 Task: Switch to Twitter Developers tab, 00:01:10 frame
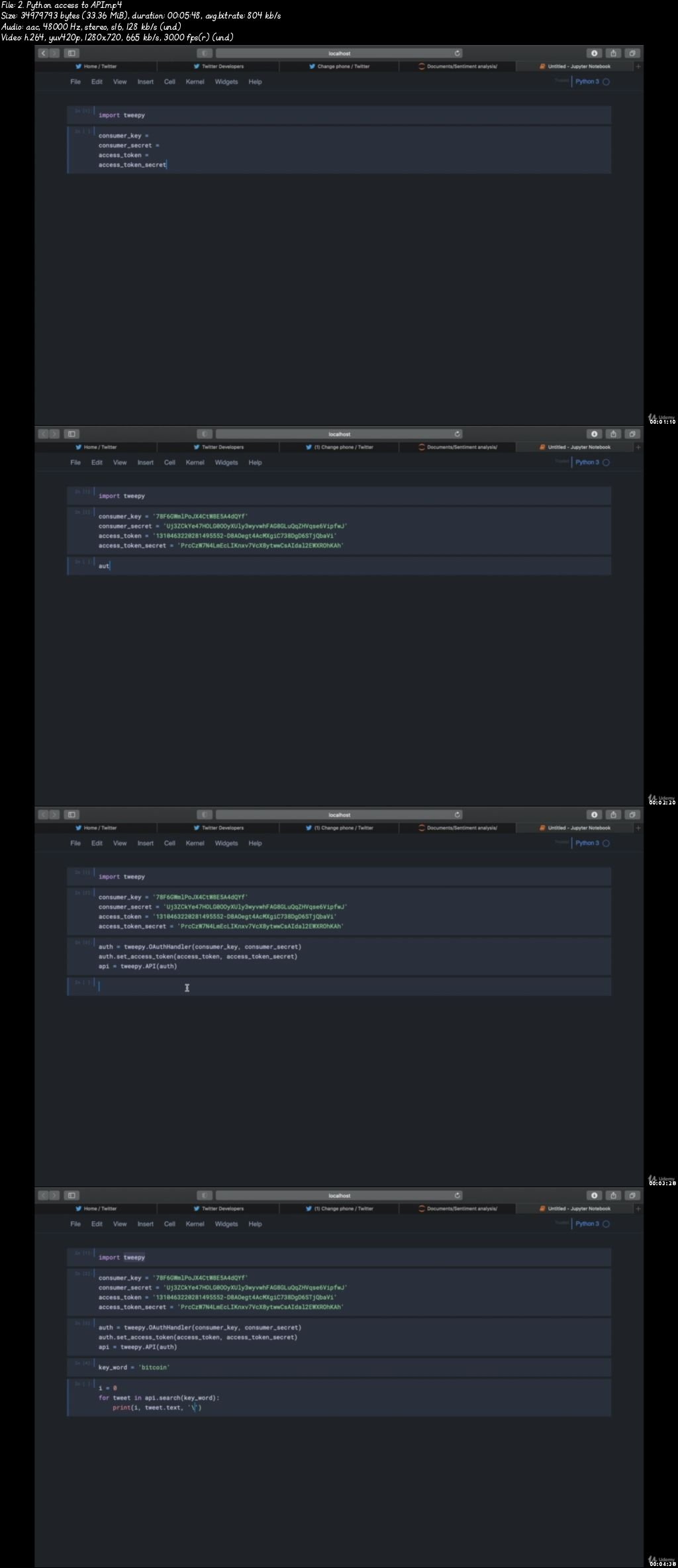[218, 66]
